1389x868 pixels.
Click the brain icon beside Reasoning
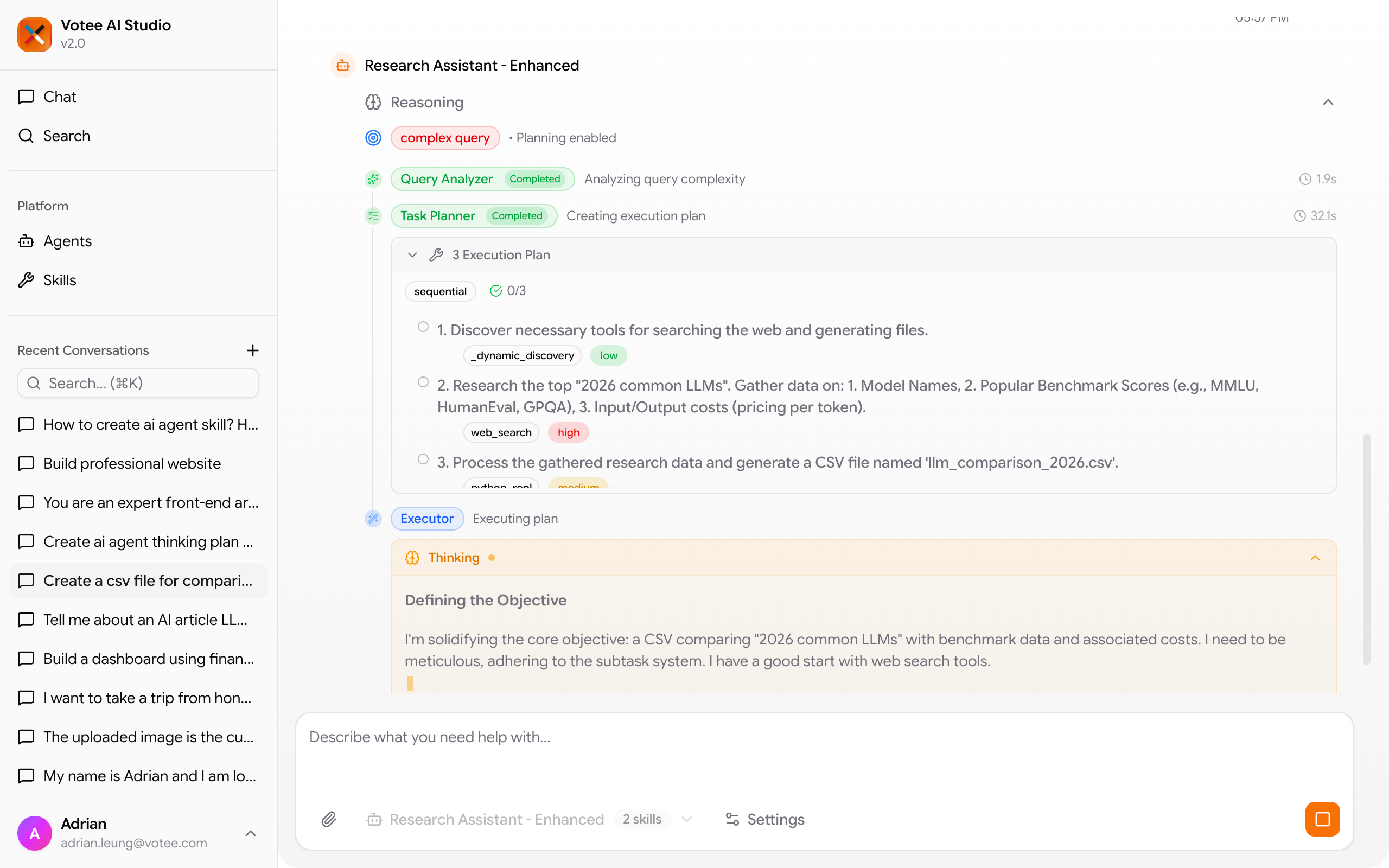(373, 102)
